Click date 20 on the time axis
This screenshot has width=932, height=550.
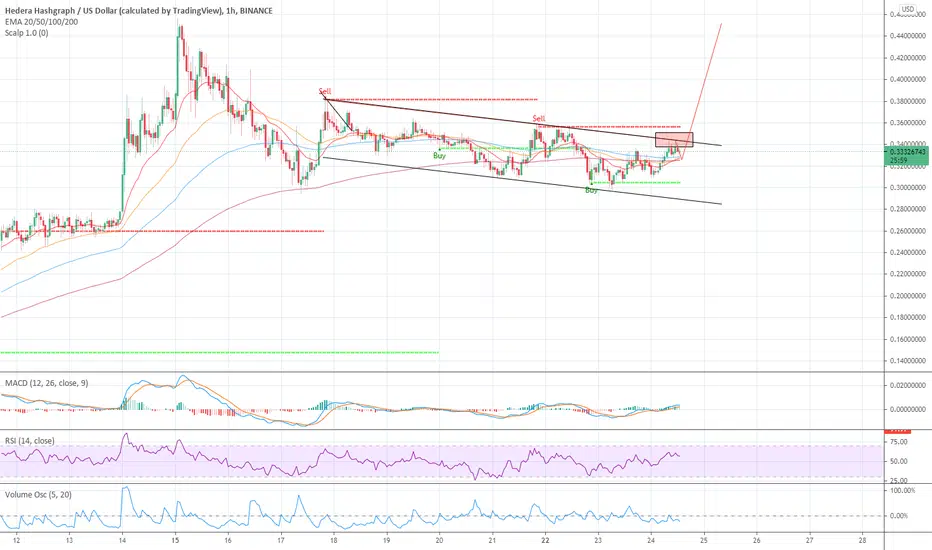pos(439,540)
